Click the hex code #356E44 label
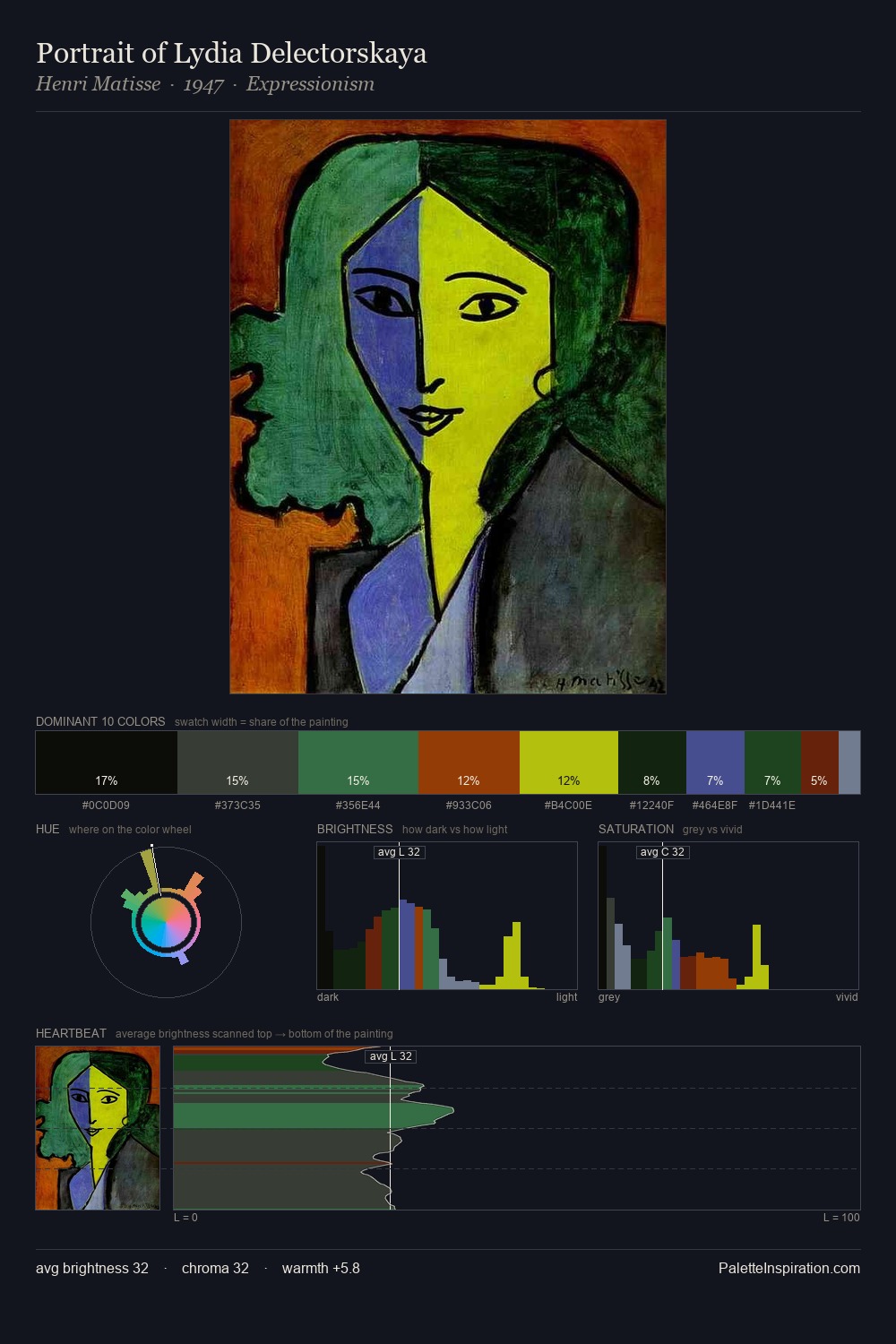The height and width of the screenshot is (1344, 896). 358,806
